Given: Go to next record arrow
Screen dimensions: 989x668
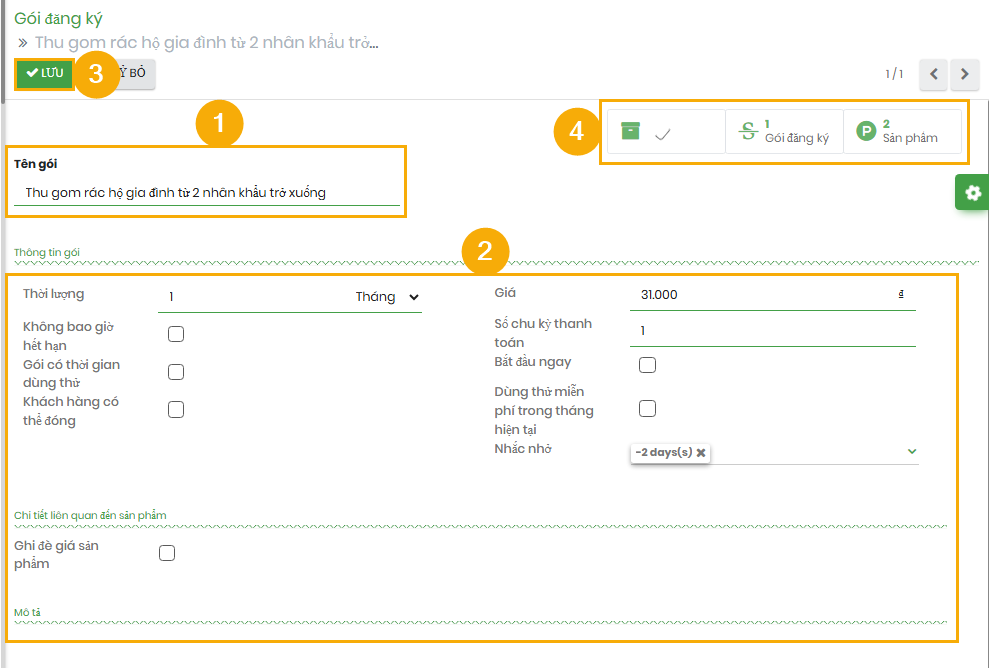Looking at the screenshot, I should (964, 74).
